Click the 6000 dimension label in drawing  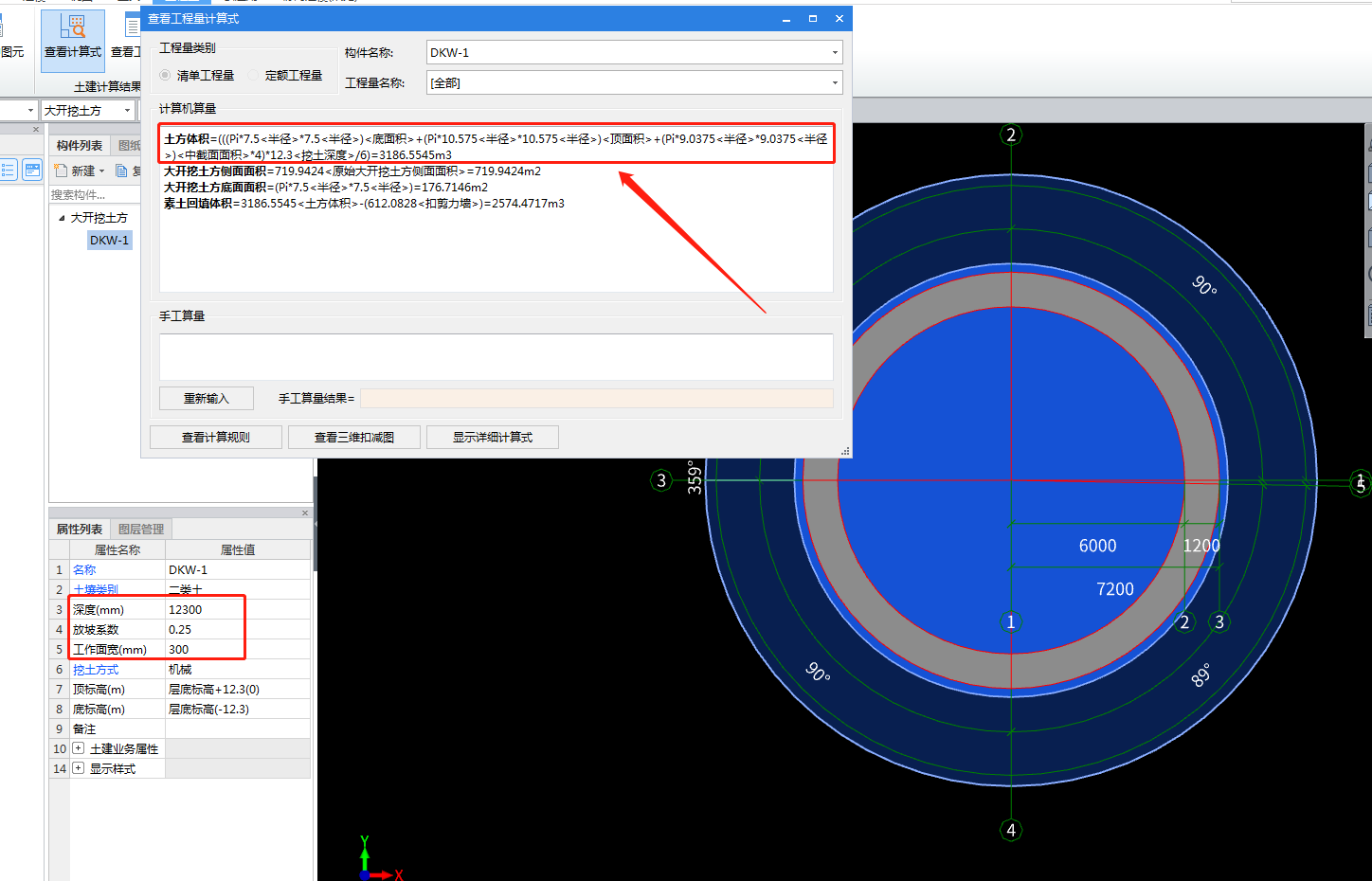point(1097,546)
